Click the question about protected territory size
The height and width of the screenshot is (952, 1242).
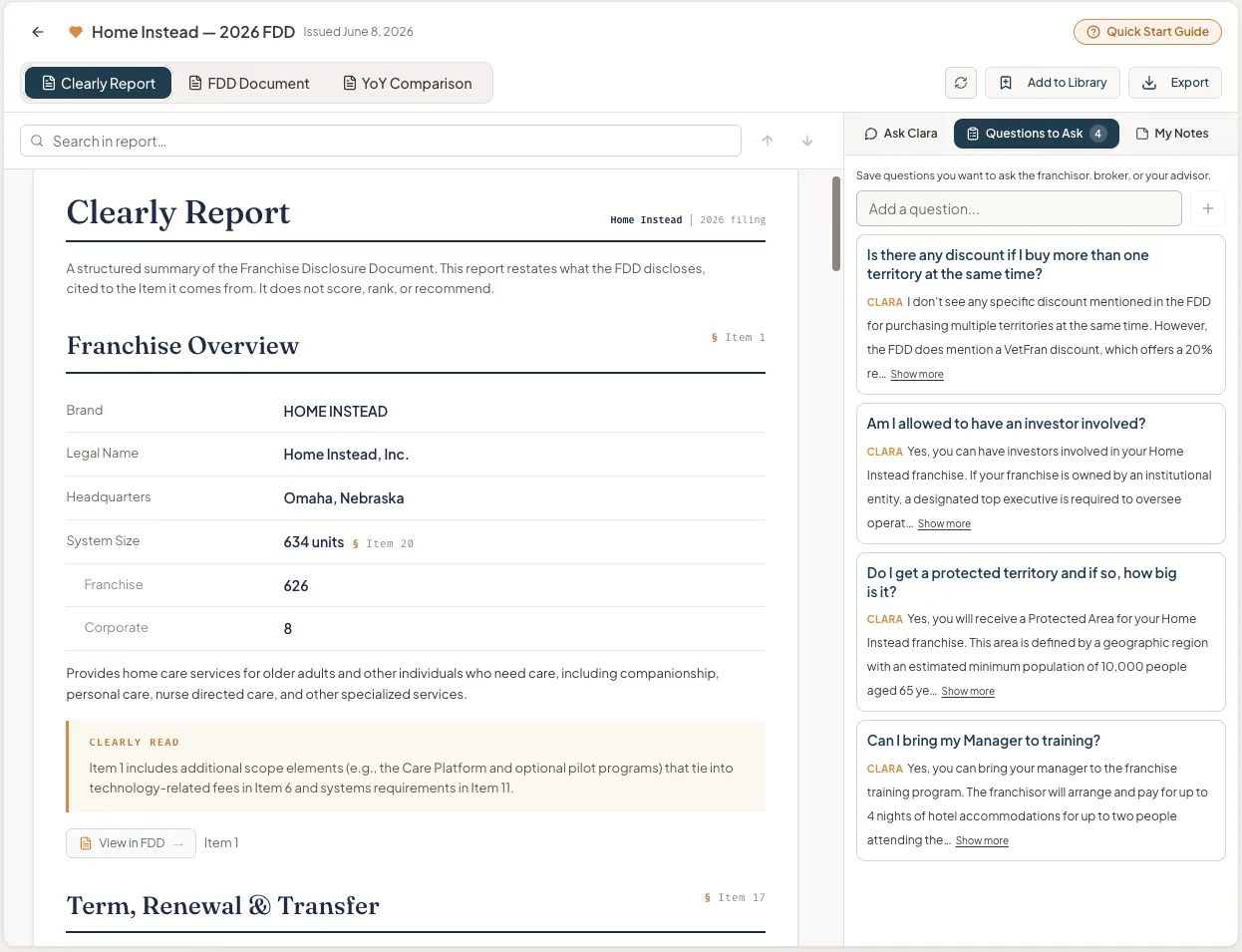click(1022, 582)
